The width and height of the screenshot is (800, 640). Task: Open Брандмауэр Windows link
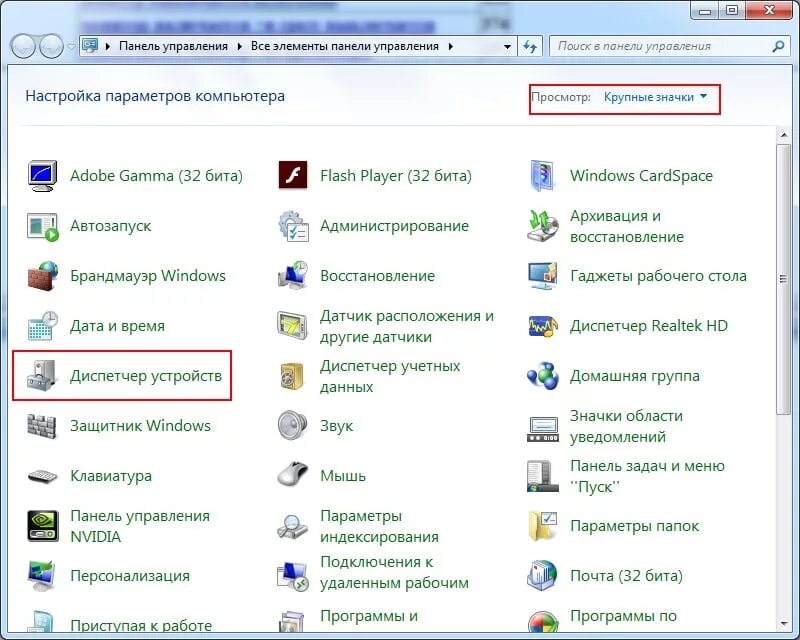(148, 276)
